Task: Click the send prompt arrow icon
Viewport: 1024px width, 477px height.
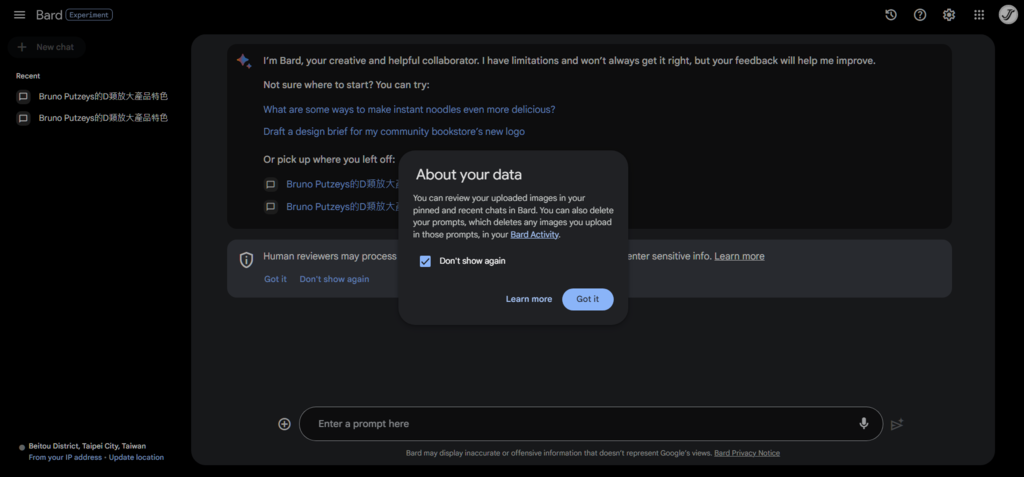Action: (x=897, y=424)
